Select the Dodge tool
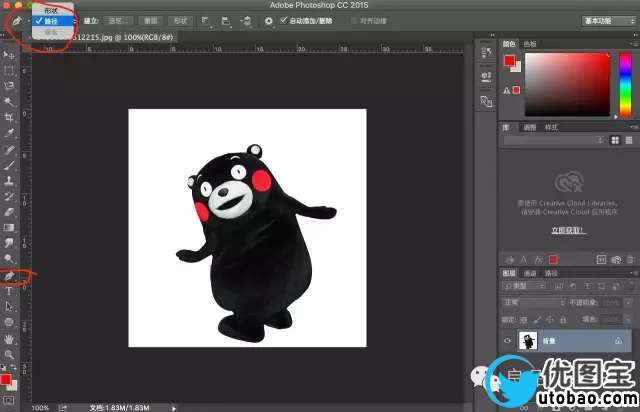640x412 pixels. click(9, 259)
